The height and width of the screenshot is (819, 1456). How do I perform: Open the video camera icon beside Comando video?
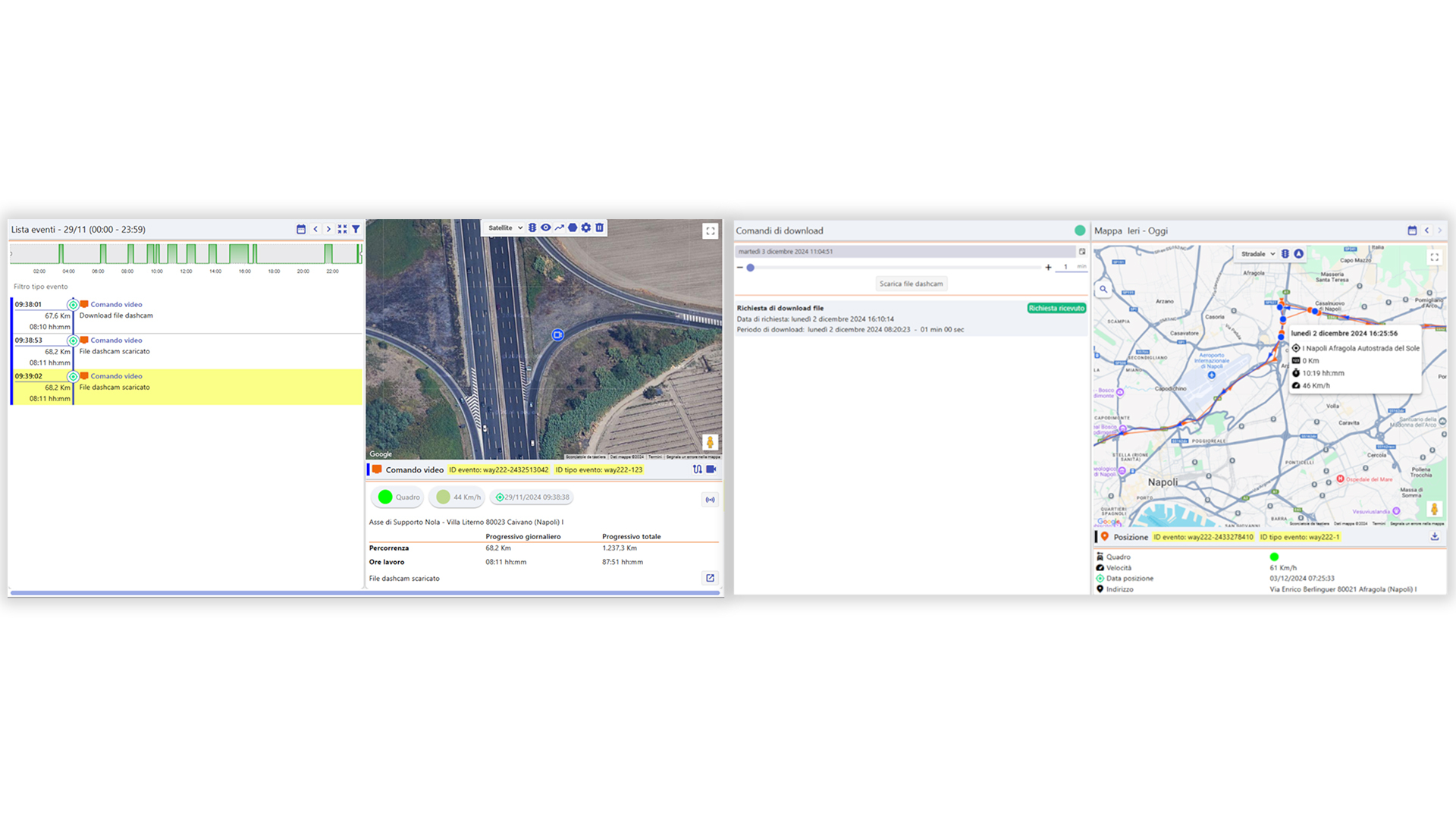[711, 469]
